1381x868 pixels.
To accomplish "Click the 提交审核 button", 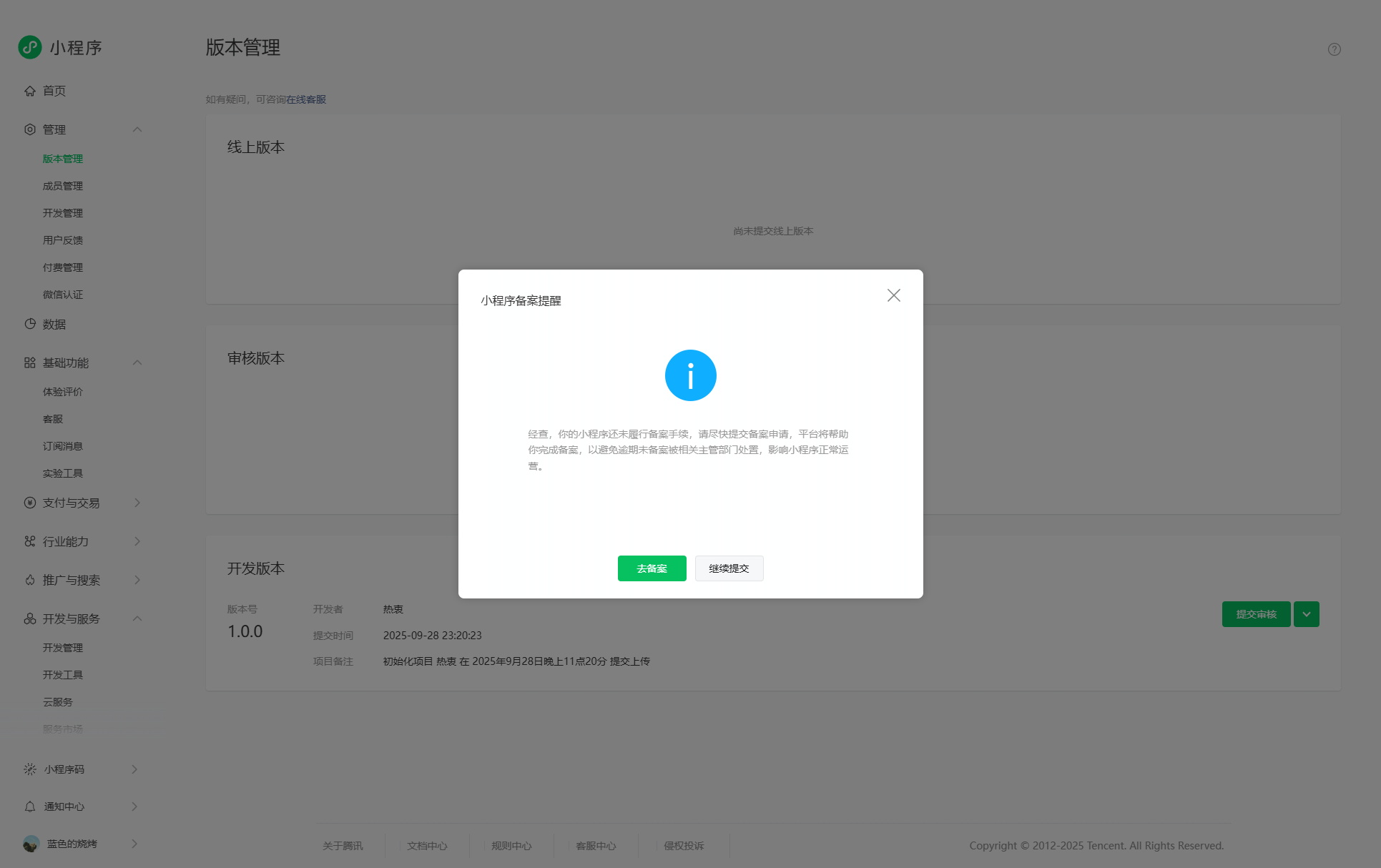I will [x=1257, y=614].
